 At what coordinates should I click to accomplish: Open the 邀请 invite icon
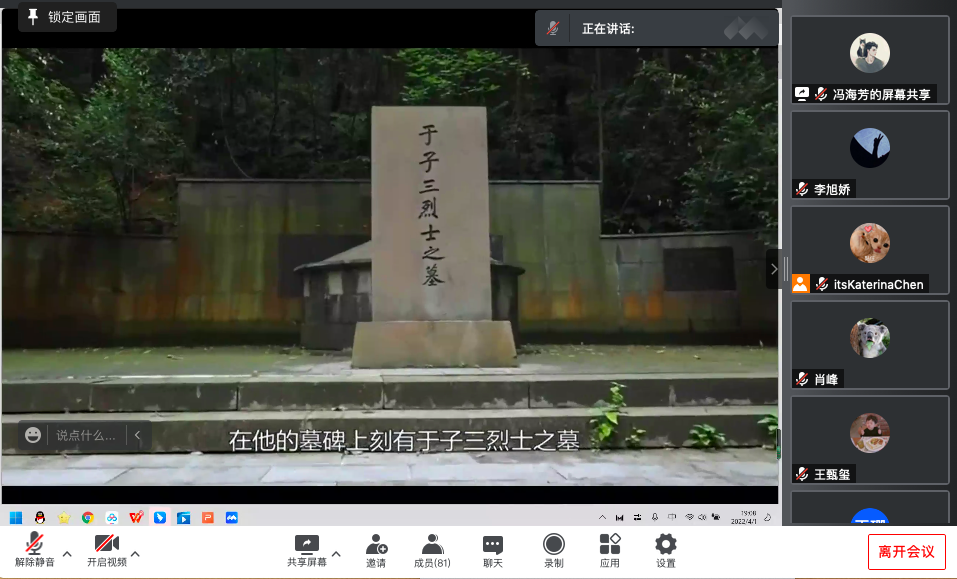click(x=376, y=550)
